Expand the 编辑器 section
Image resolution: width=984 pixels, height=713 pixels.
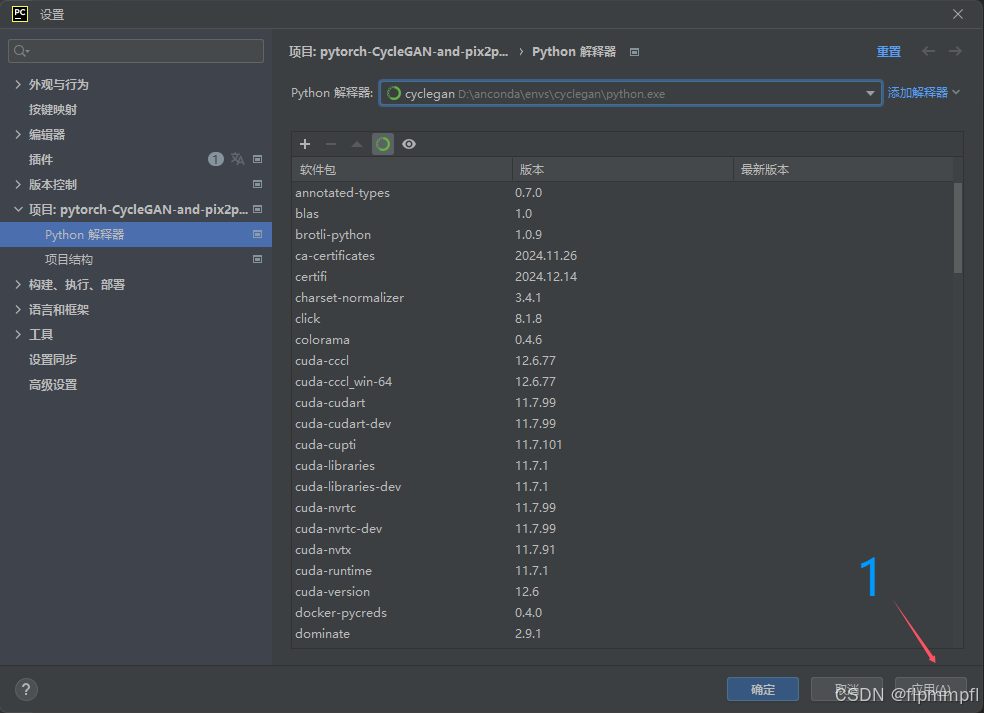coord(18,134)
